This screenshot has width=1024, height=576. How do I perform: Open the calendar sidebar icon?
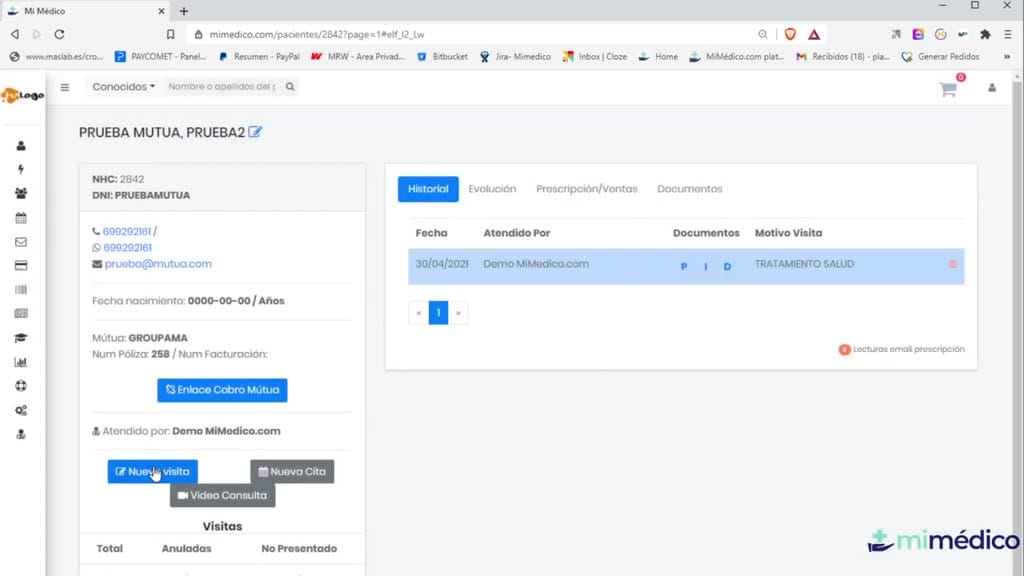tap(21, 217)
